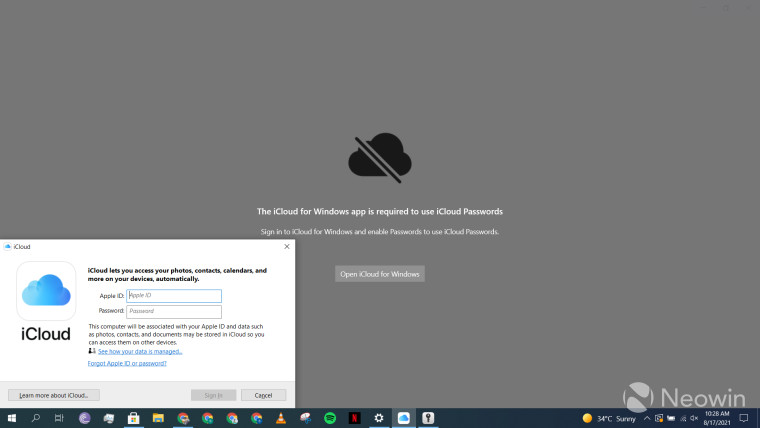The width and height of the screenshot is (760, 428).
Task: Open the clock showing 10:28 AM
Action: click(x=717, y=418)
